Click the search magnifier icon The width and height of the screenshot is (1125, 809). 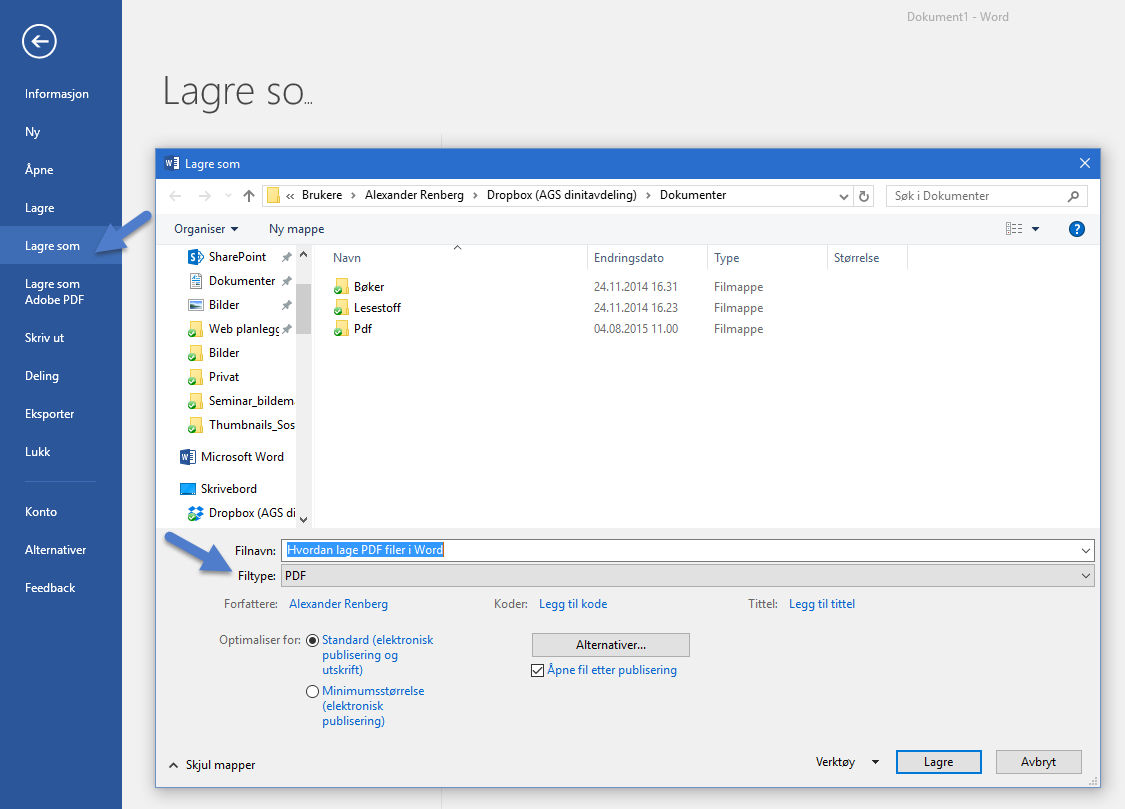point(1073,196)
